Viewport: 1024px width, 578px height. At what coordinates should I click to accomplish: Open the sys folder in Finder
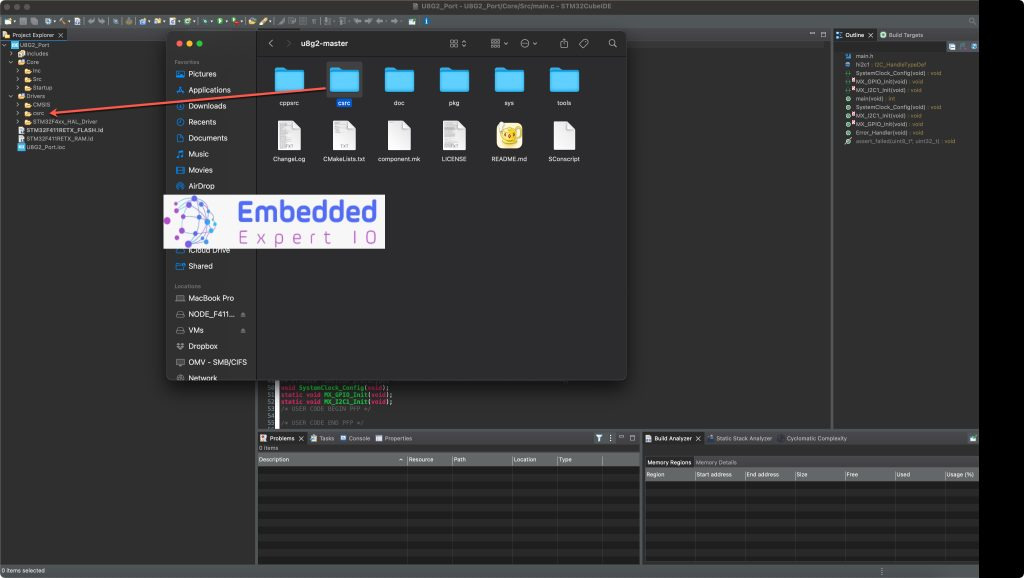(x=509, y=86)
